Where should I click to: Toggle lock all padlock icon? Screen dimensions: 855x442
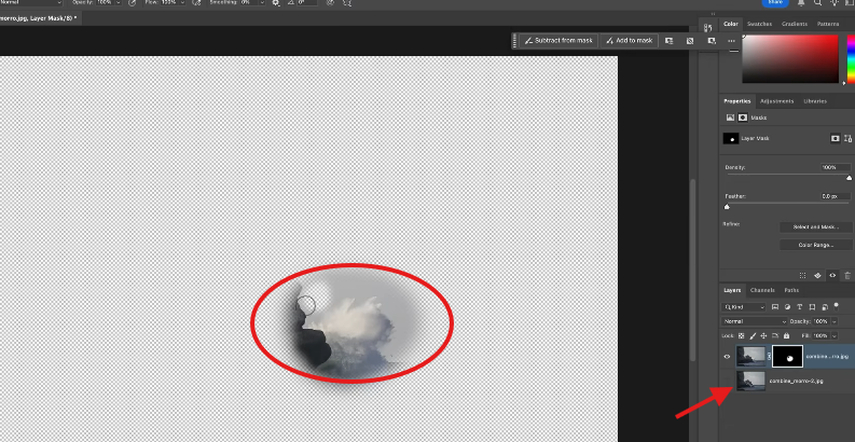(786, 336)
